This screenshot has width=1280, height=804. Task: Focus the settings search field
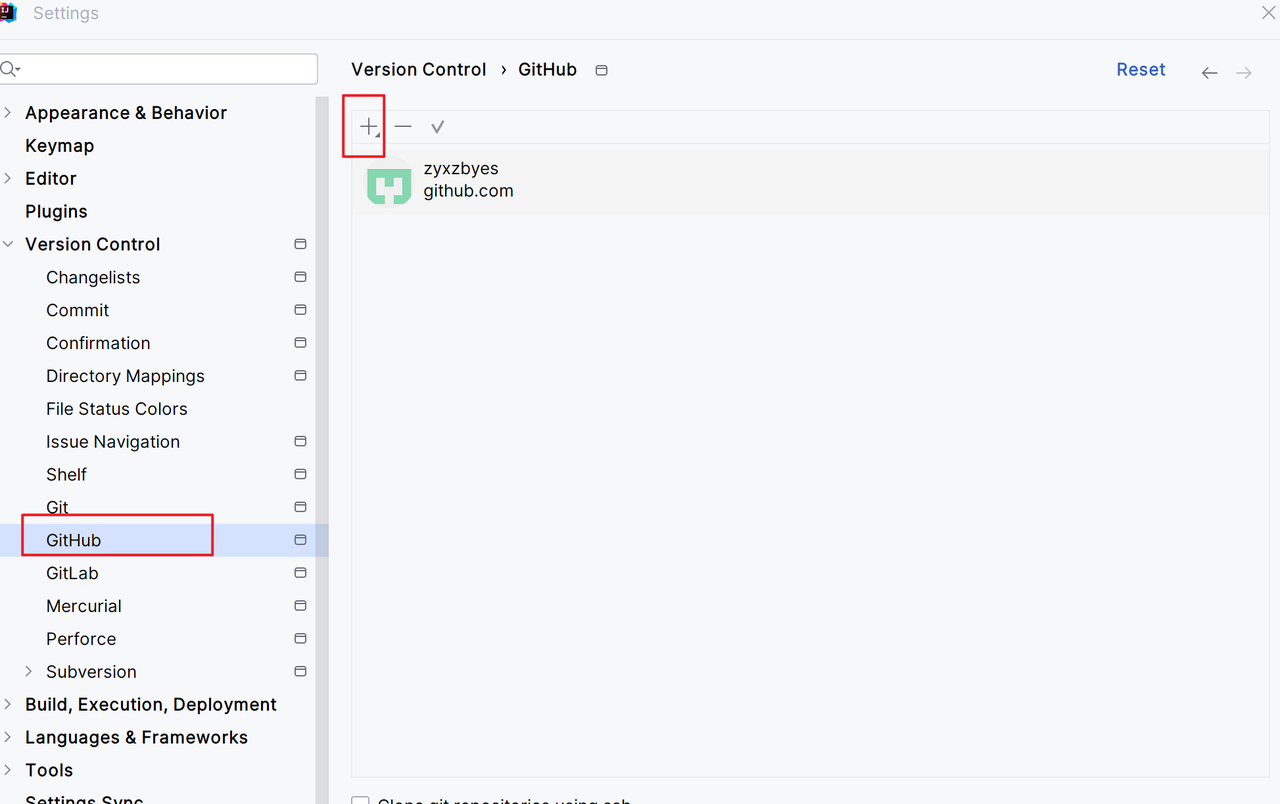coord(160,69)
